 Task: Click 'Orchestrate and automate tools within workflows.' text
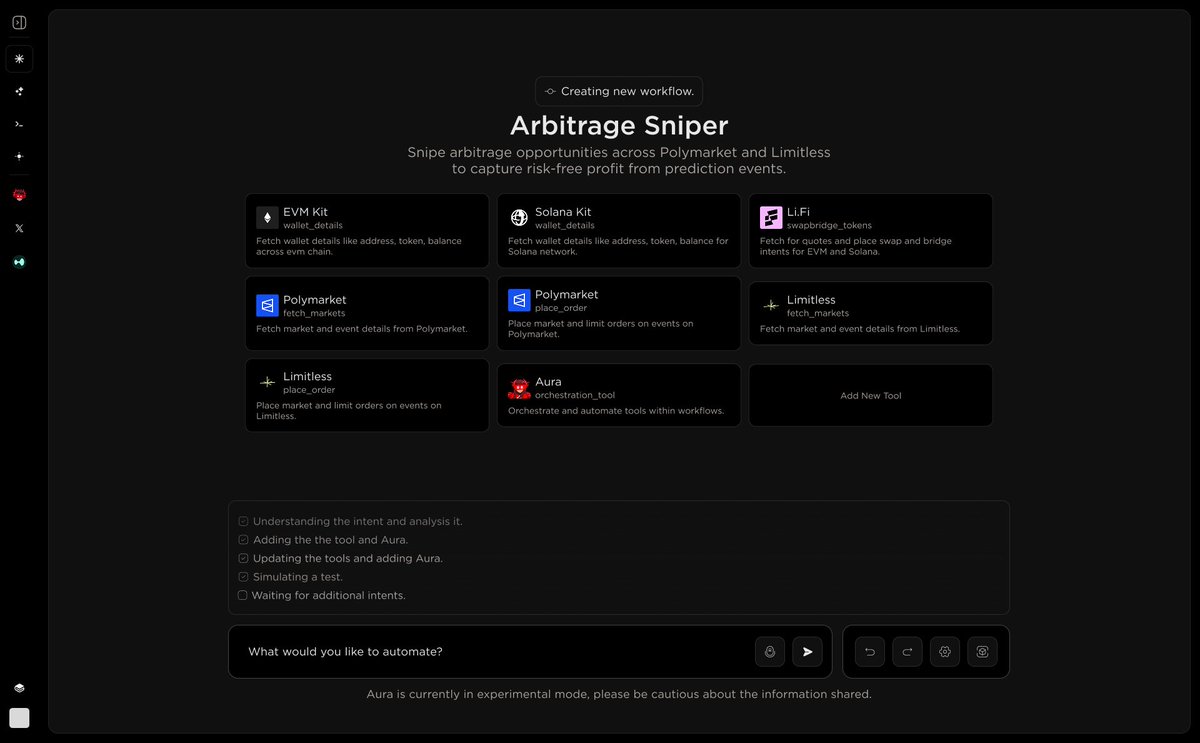click(616, 411)
